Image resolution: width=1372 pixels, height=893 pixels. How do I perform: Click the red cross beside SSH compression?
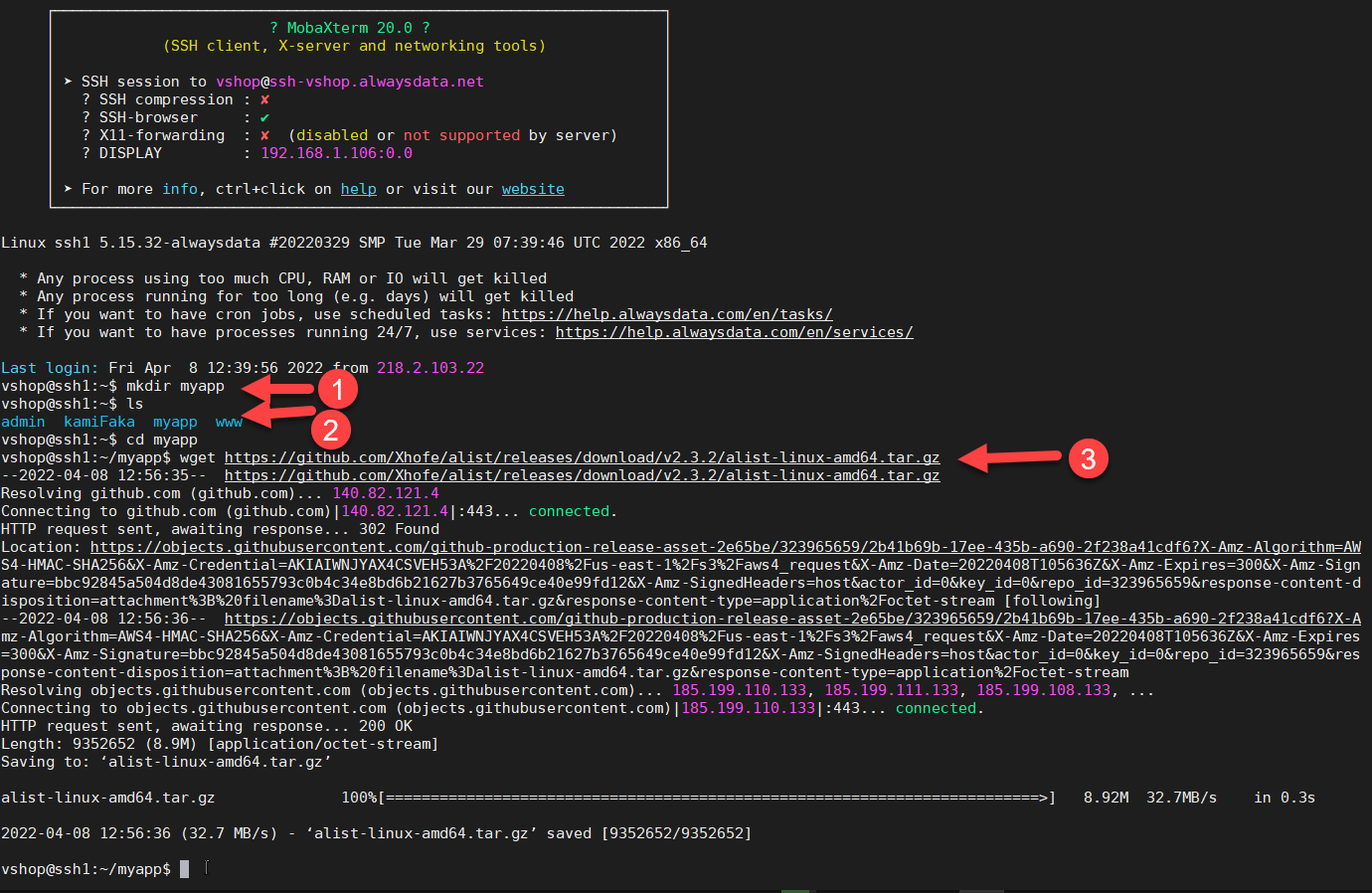(x=264, y=99)
